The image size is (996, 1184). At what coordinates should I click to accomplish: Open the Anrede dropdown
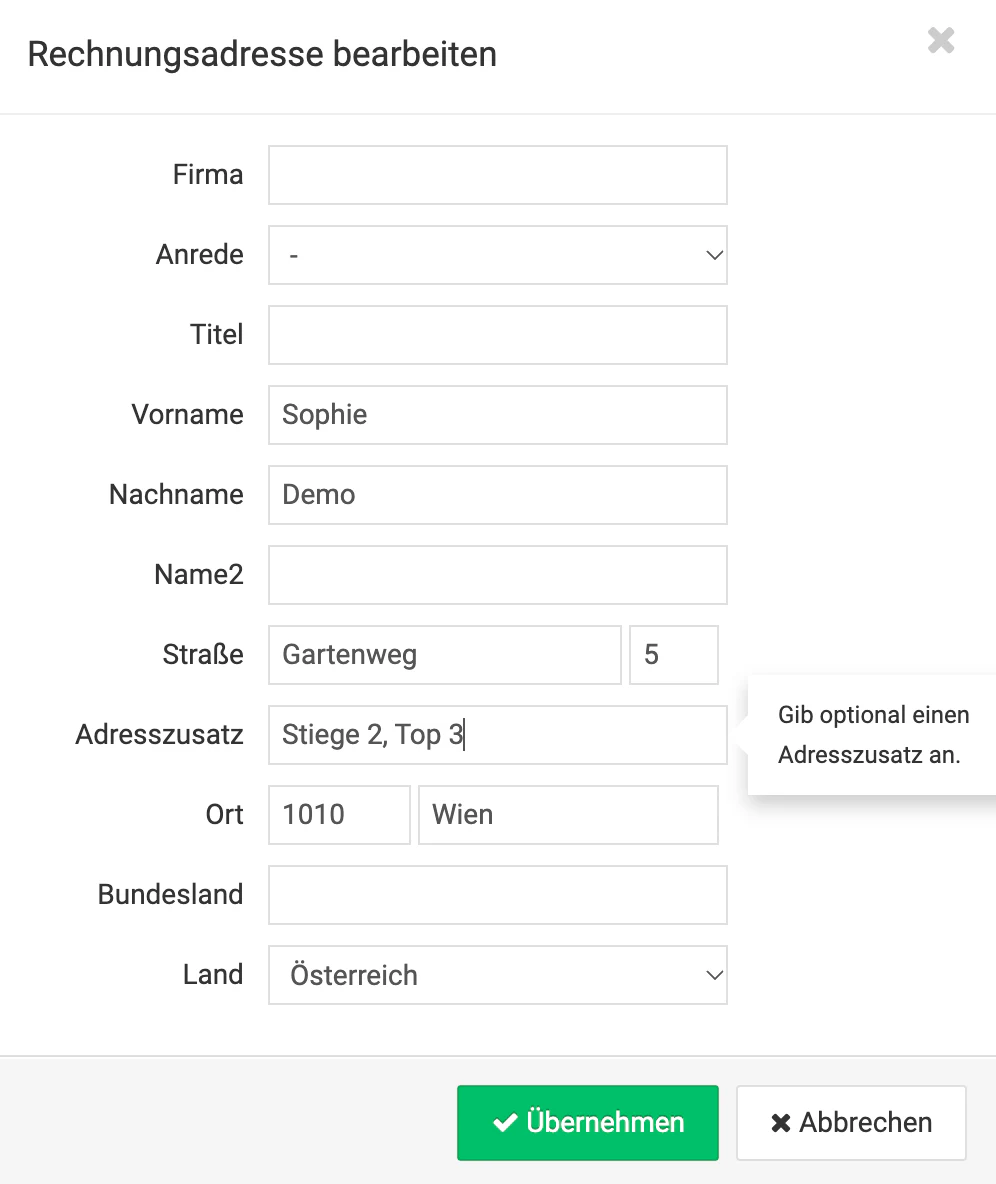(x=498, y=255)
